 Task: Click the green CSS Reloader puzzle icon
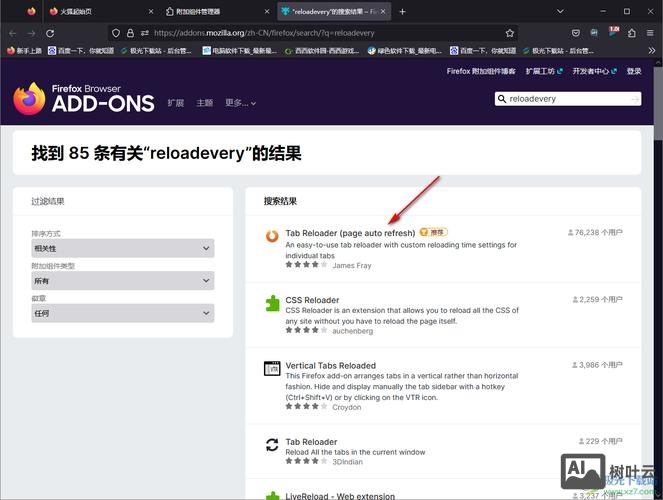coord(272,303)
